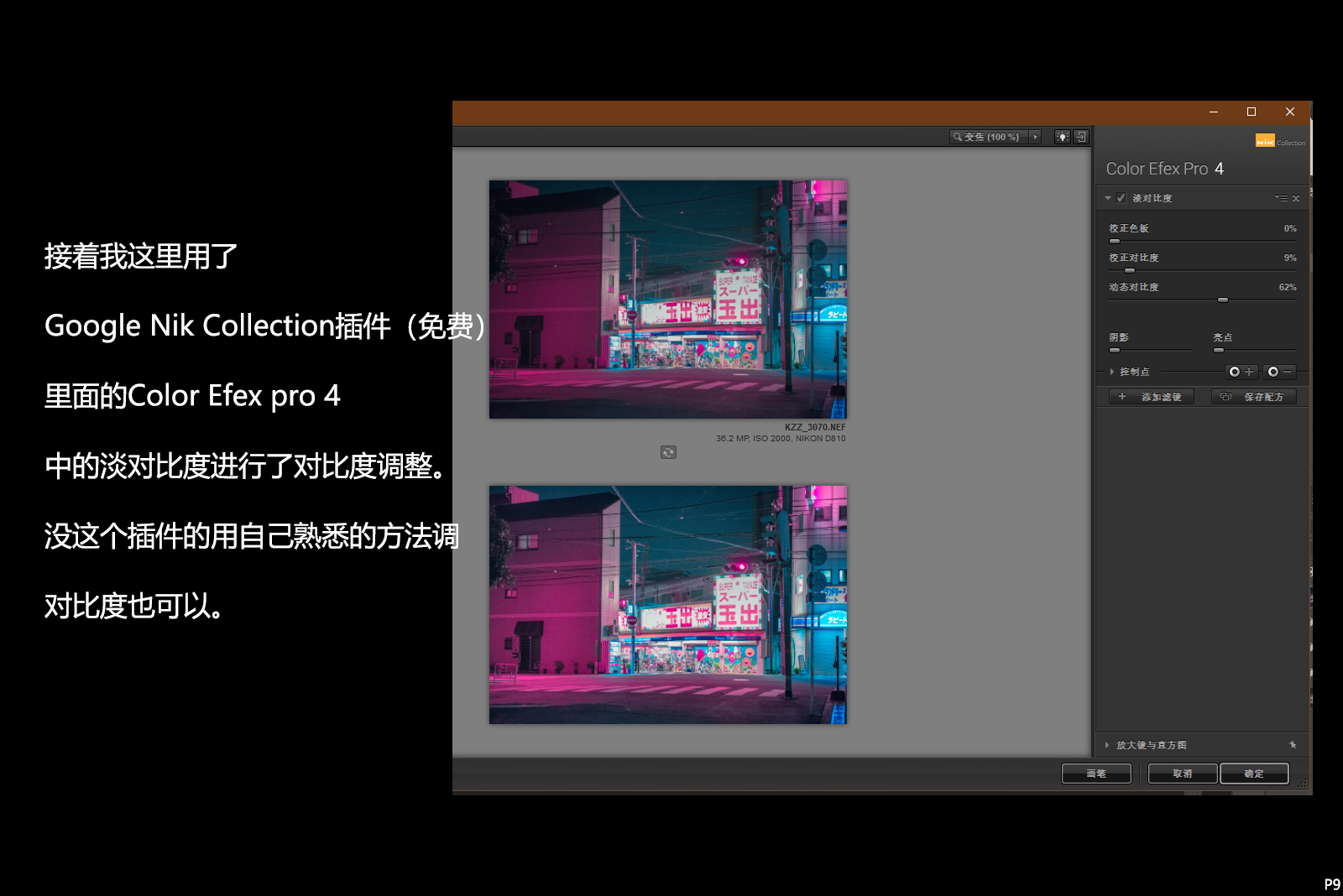Maximize the Color Efex Pro window
Viewport: 1343px width, 896px height.
(1252, 112)
